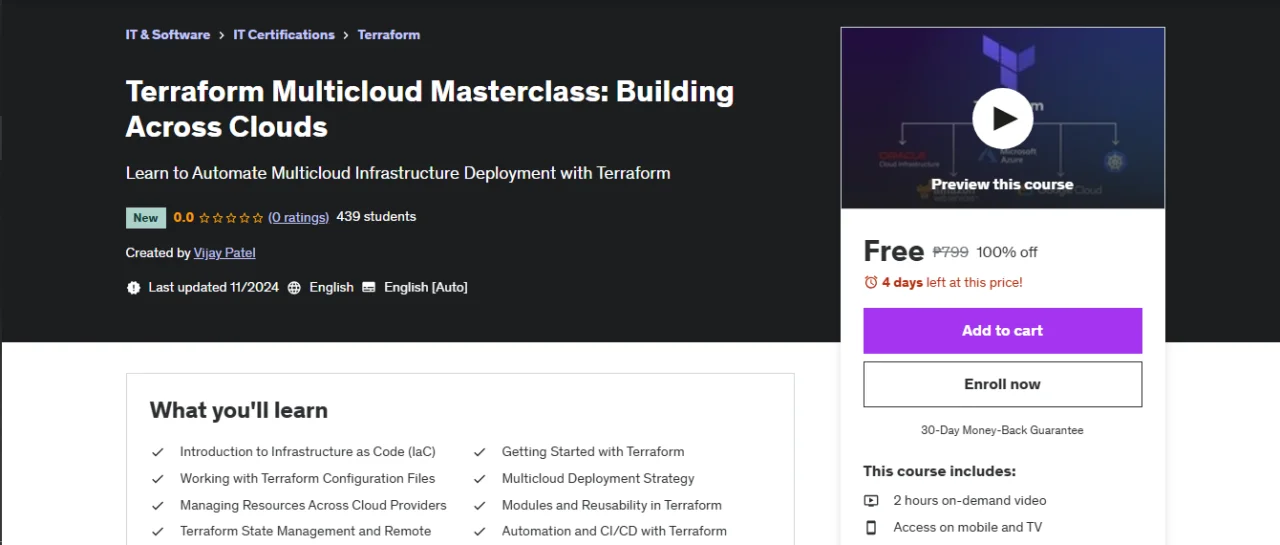Click Modules and Reusability in Terraform item
The width and height of the screenshot is (1280, 545).
612,506
